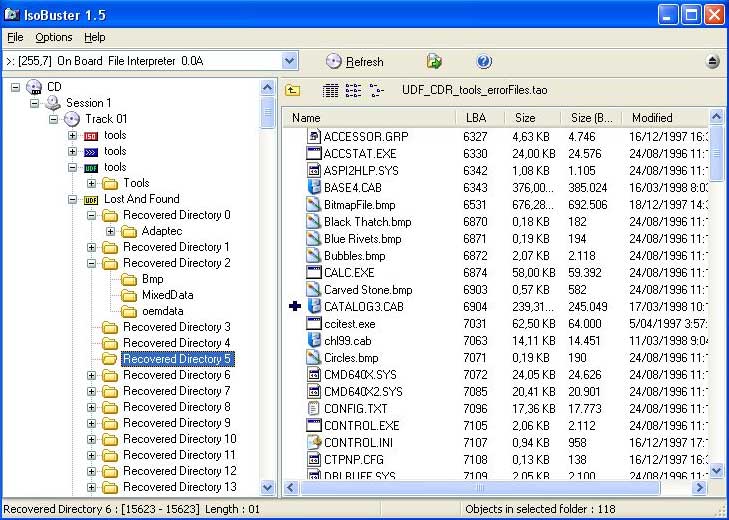Viewport: 729px width, 520px height.
Task: Expand the Tools folder node
Action: point(92,183)
